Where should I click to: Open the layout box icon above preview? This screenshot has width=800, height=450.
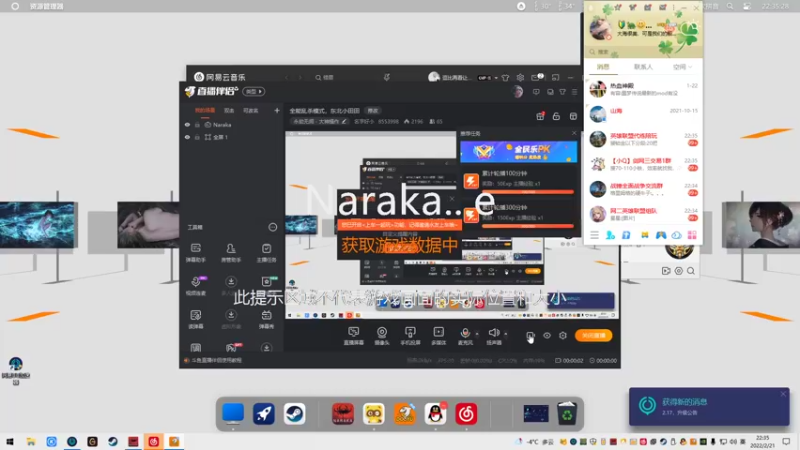tap(573, 116)
